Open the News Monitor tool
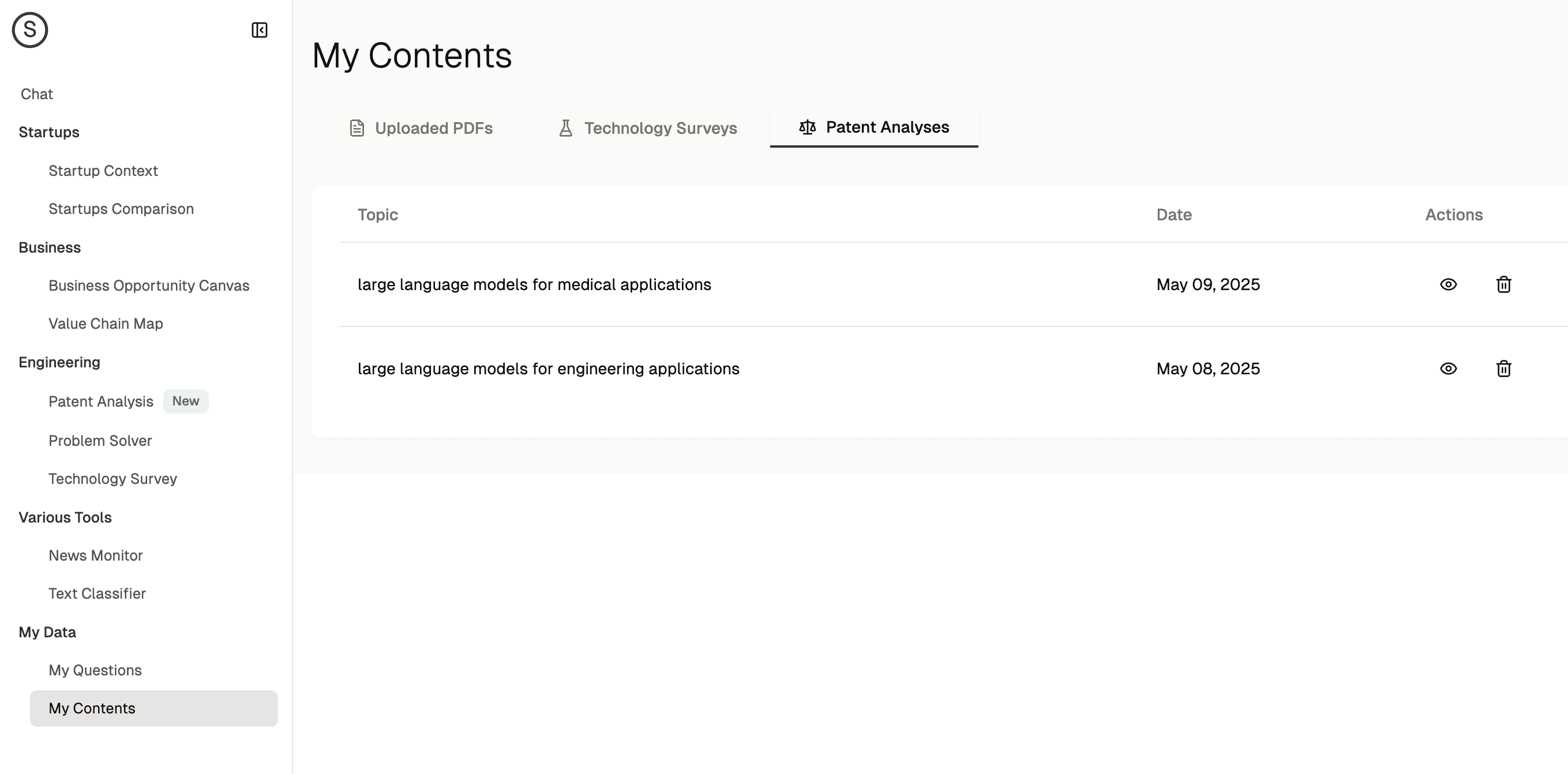The width and height of the screenshot is (1568, 774). 96,555
